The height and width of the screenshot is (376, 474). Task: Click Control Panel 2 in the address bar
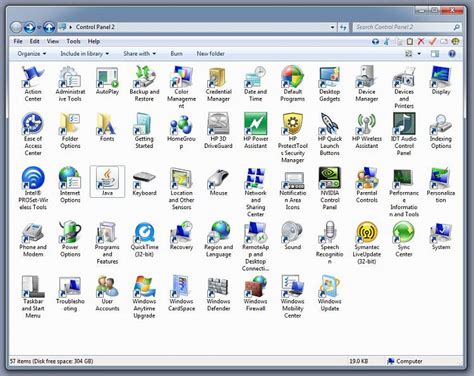pos(95,27)
